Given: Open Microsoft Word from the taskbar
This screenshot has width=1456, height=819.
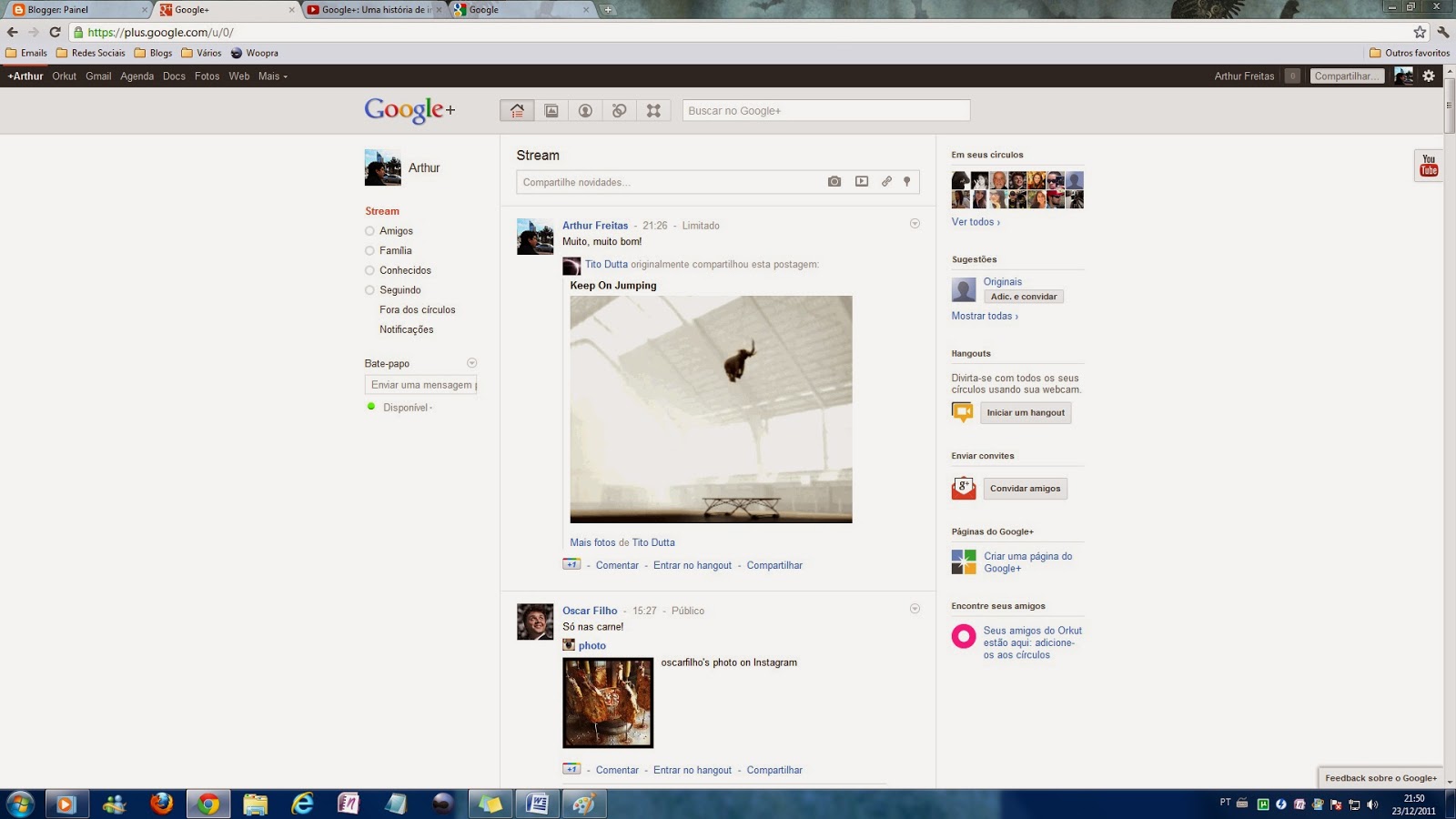Looking at the screenshot, I should 537,804.
